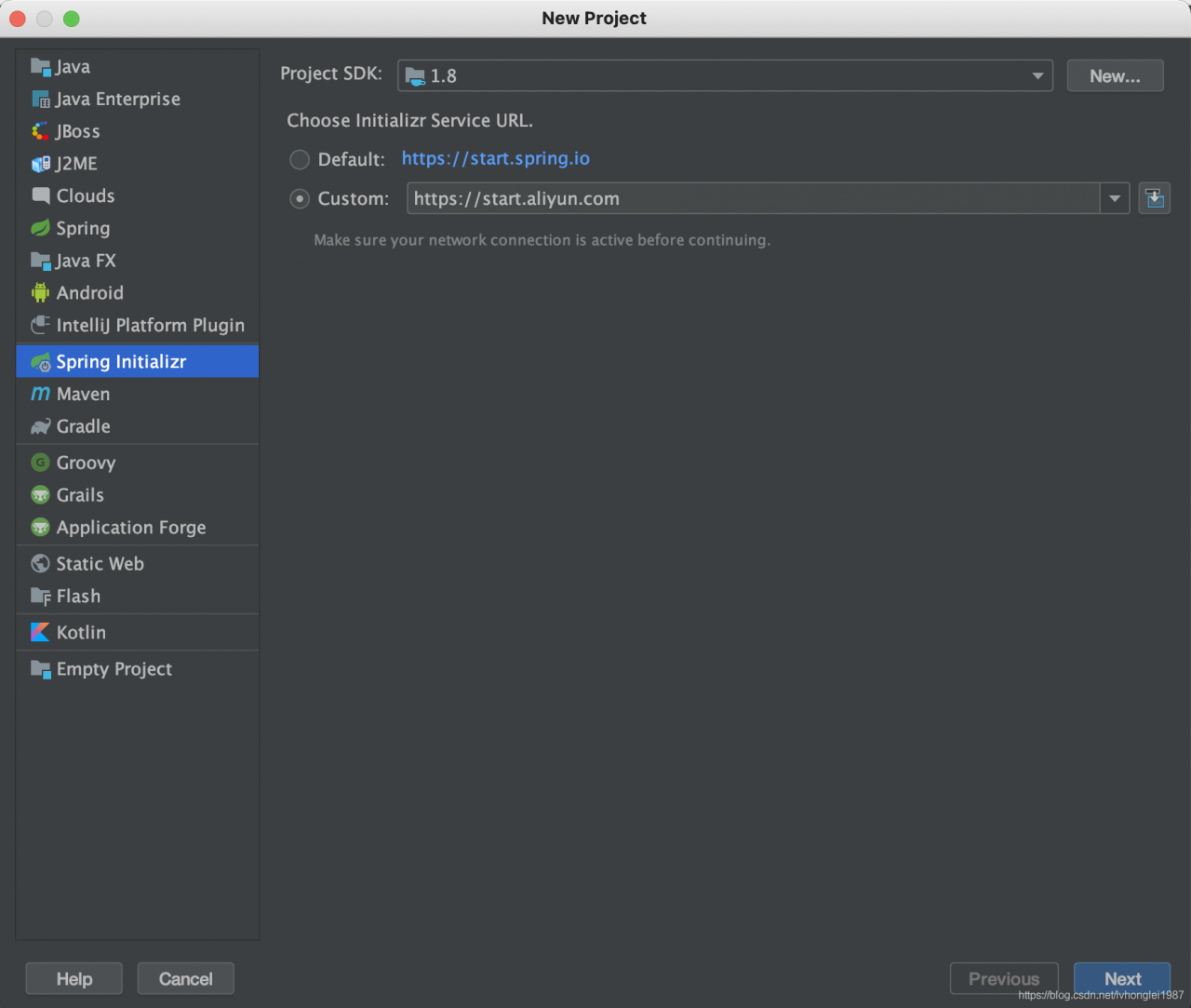Expand the custom URL history dropdown
1191x1008 pixels.
[1115, 198]
